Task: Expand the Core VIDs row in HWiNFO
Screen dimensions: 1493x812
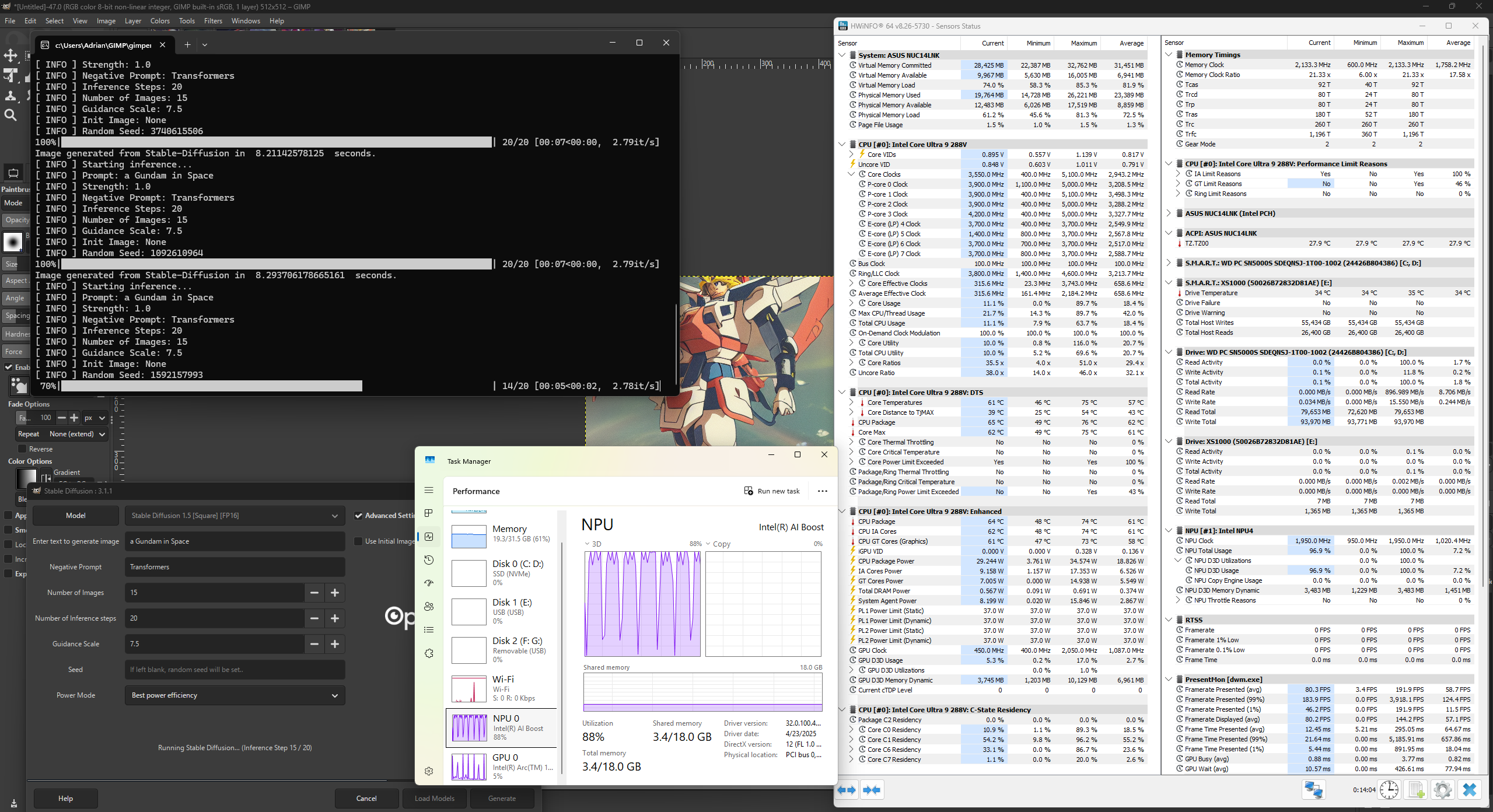Action: (x=851, y=155)
